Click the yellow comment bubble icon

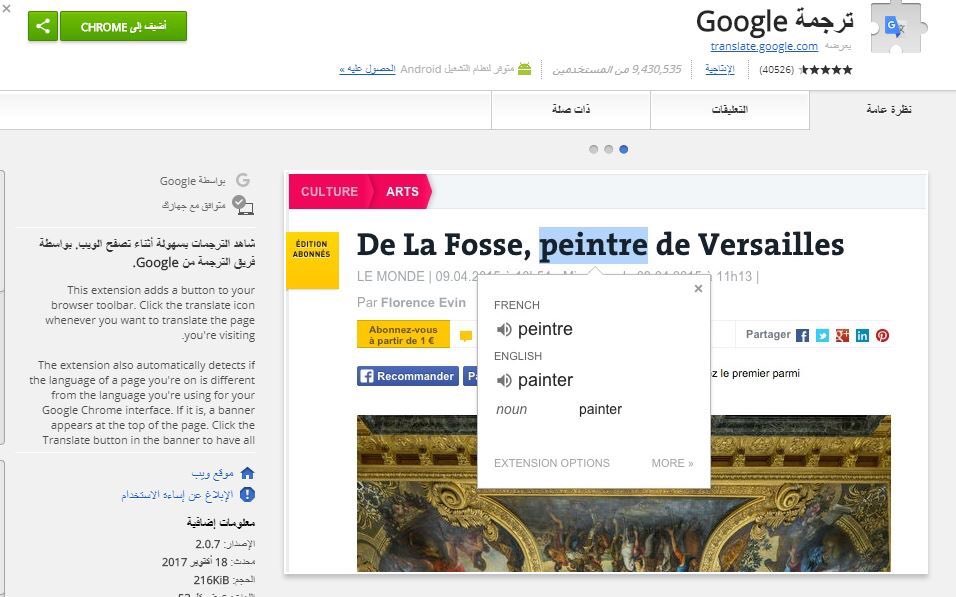tap(466, 336)
